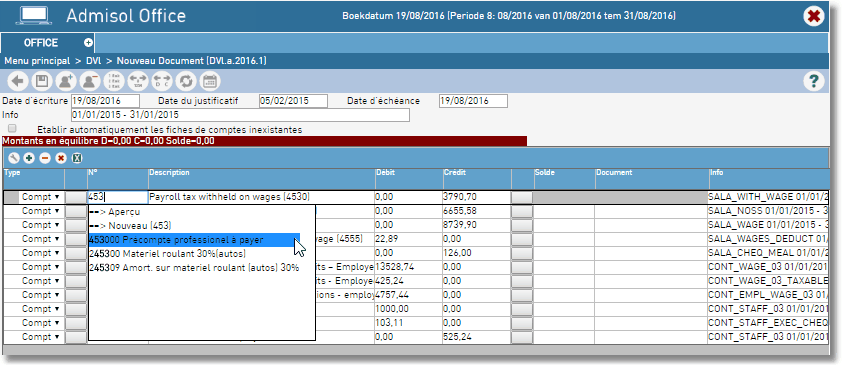The width and height of the screenshot is (842, 367).
Task: Click the remove person icon in toolbar
Action: (90, 82)
